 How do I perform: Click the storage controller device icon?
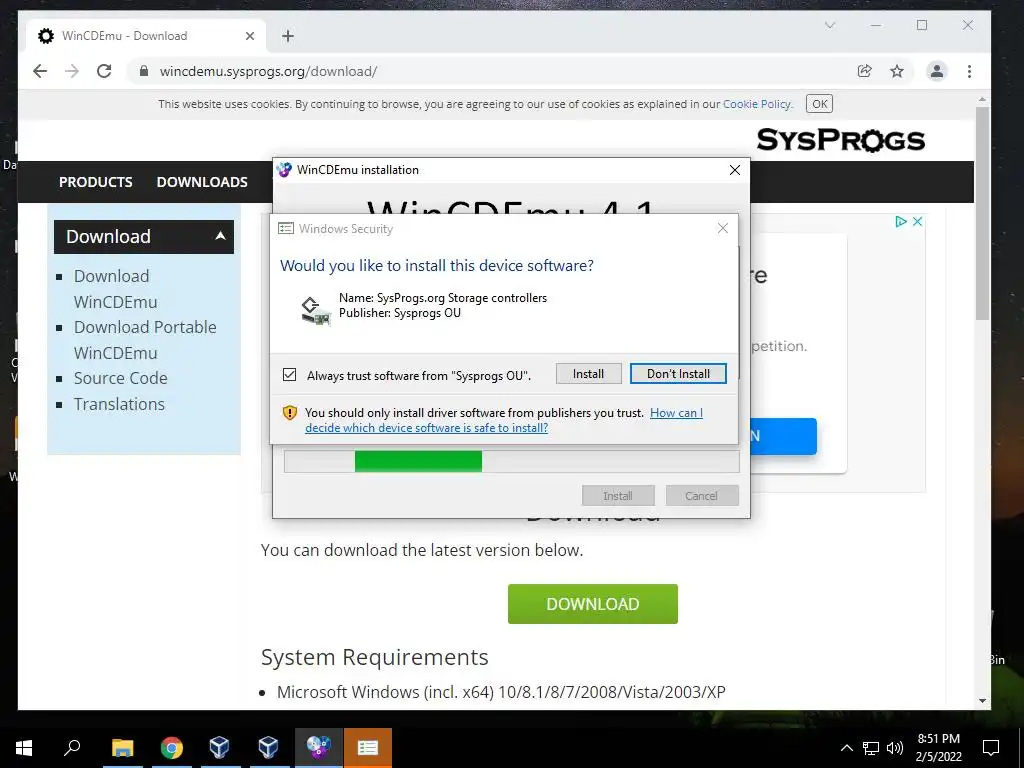tap(315, 310)
